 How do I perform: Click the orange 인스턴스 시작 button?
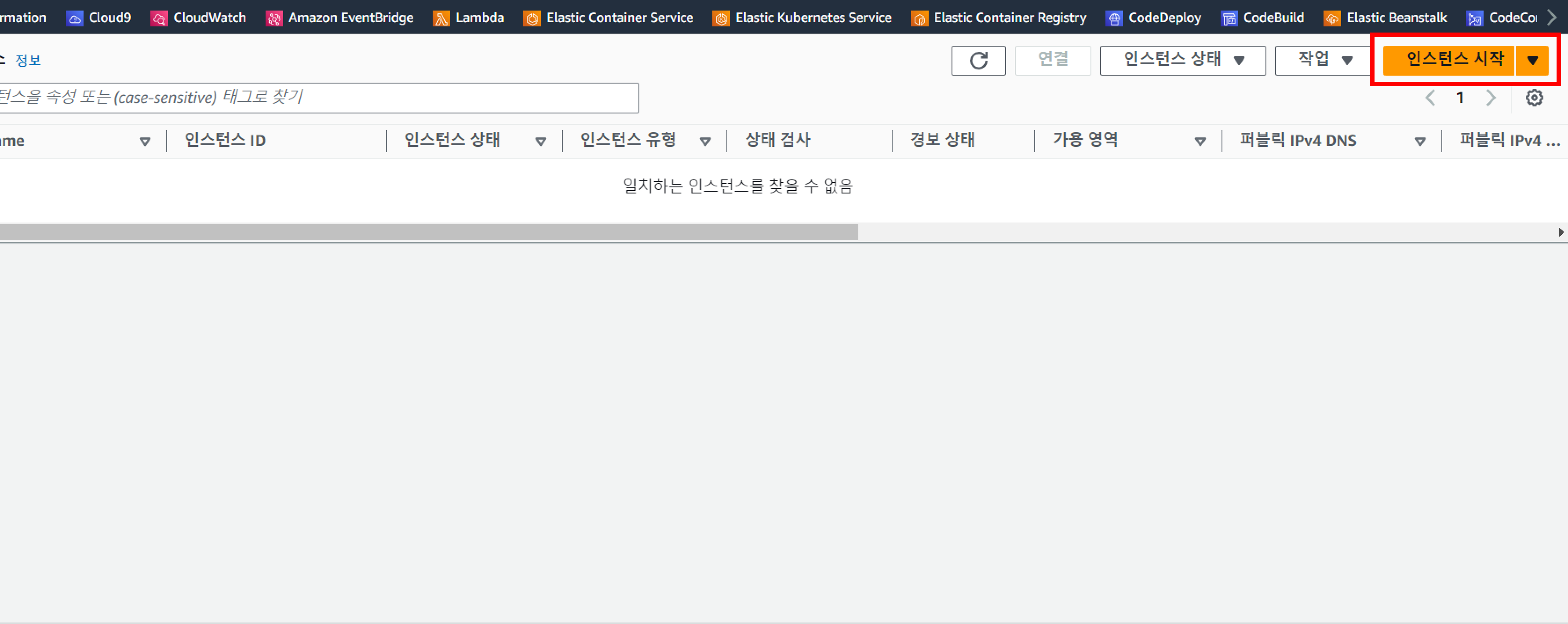(1449, 60)
